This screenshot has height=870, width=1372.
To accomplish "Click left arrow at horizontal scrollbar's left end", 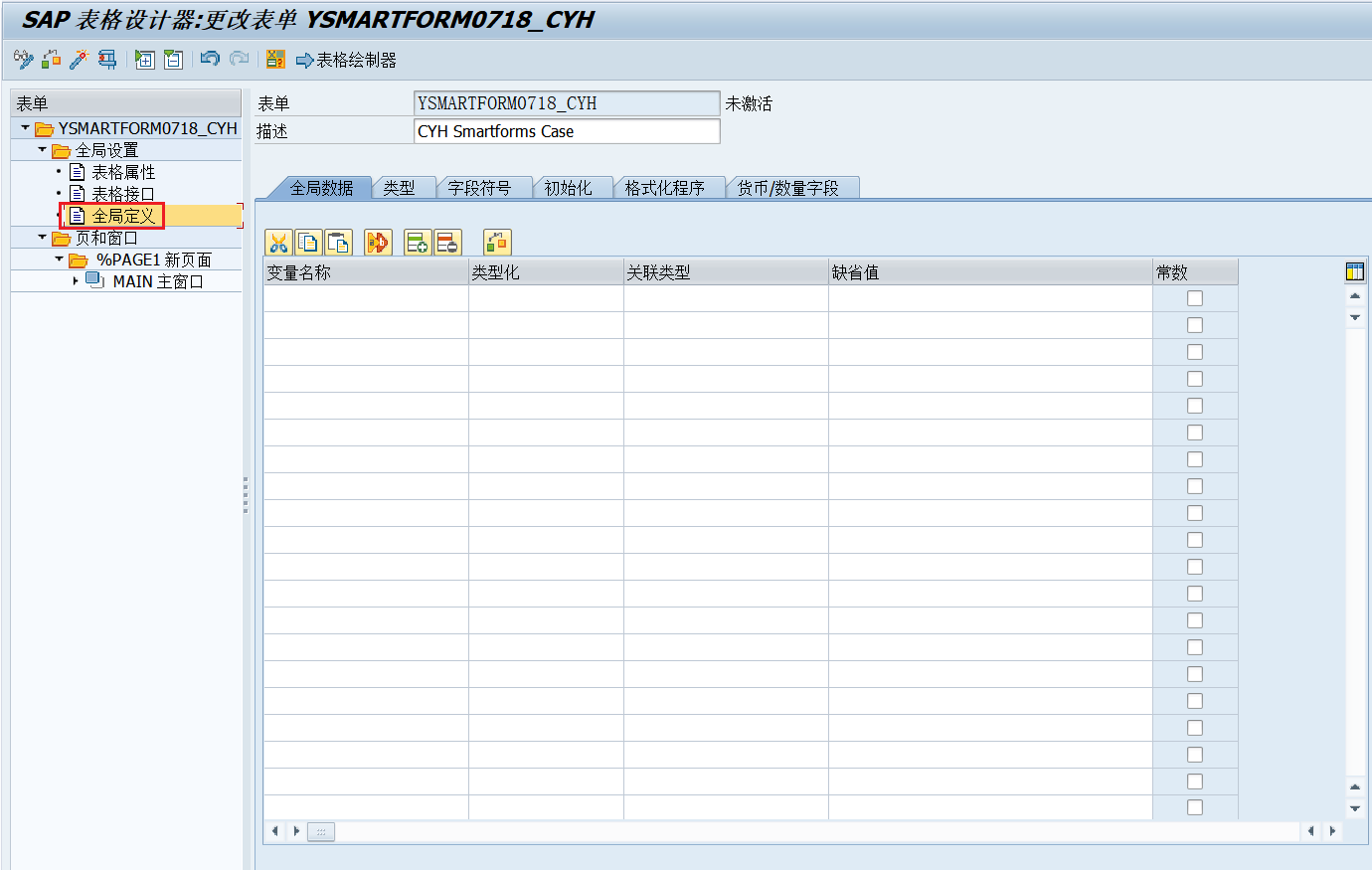I will click(x=275, y=831).
